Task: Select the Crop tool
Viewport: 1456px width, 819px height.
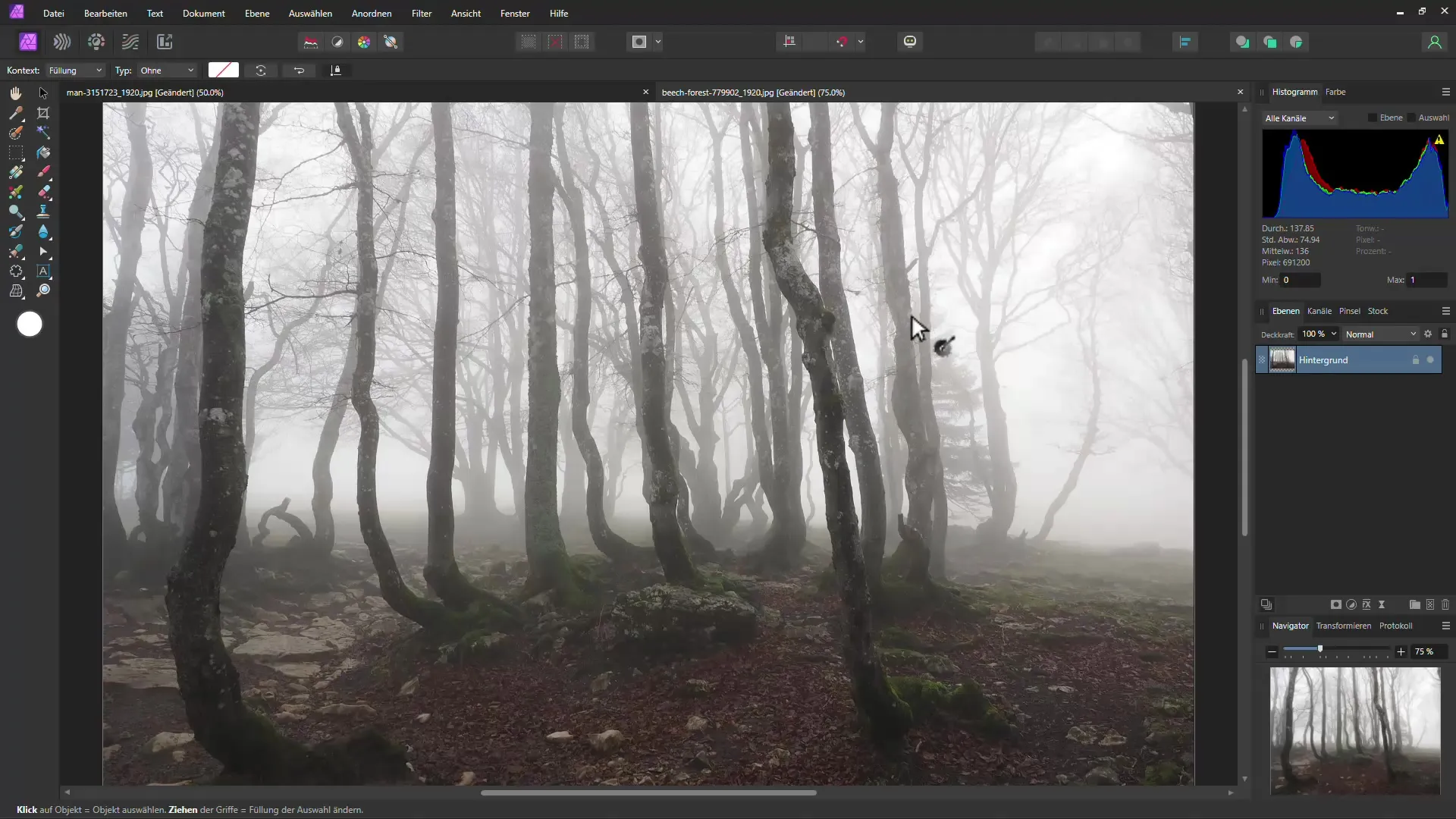Action: coord(43,113)
